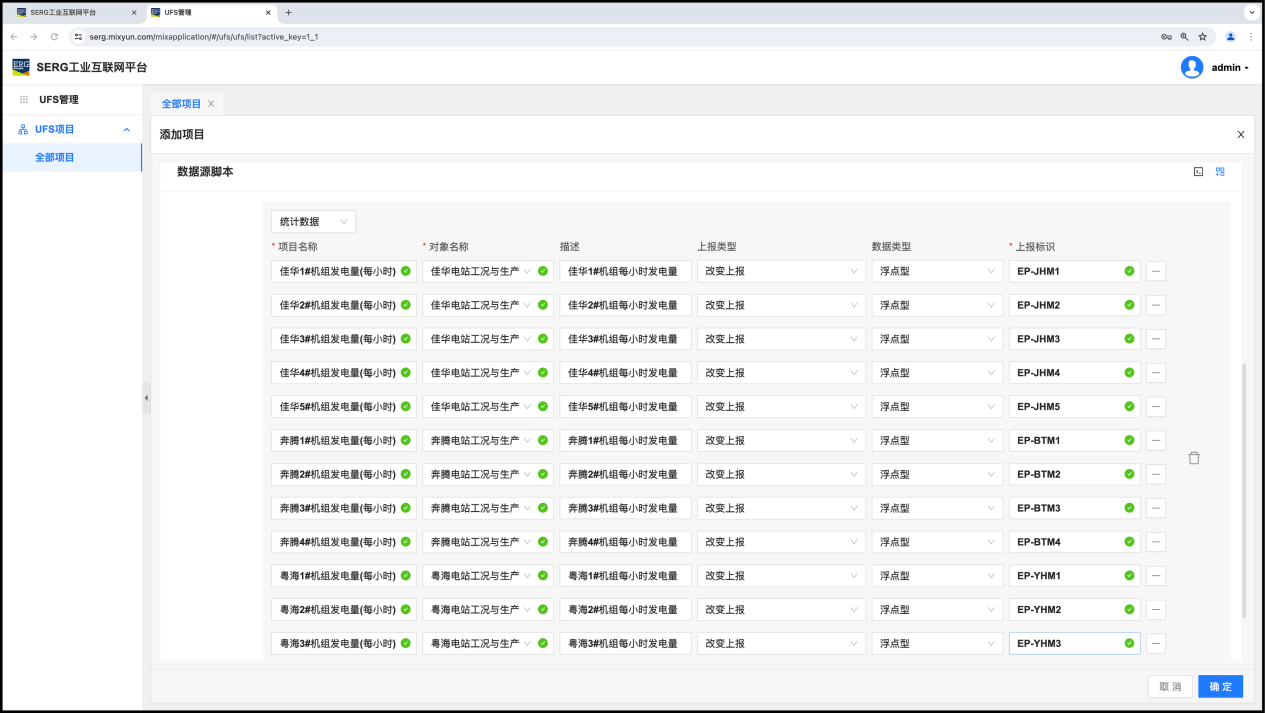Click the vertical scrollbar in the form
1265x713 pixels.
point(1244,490)
